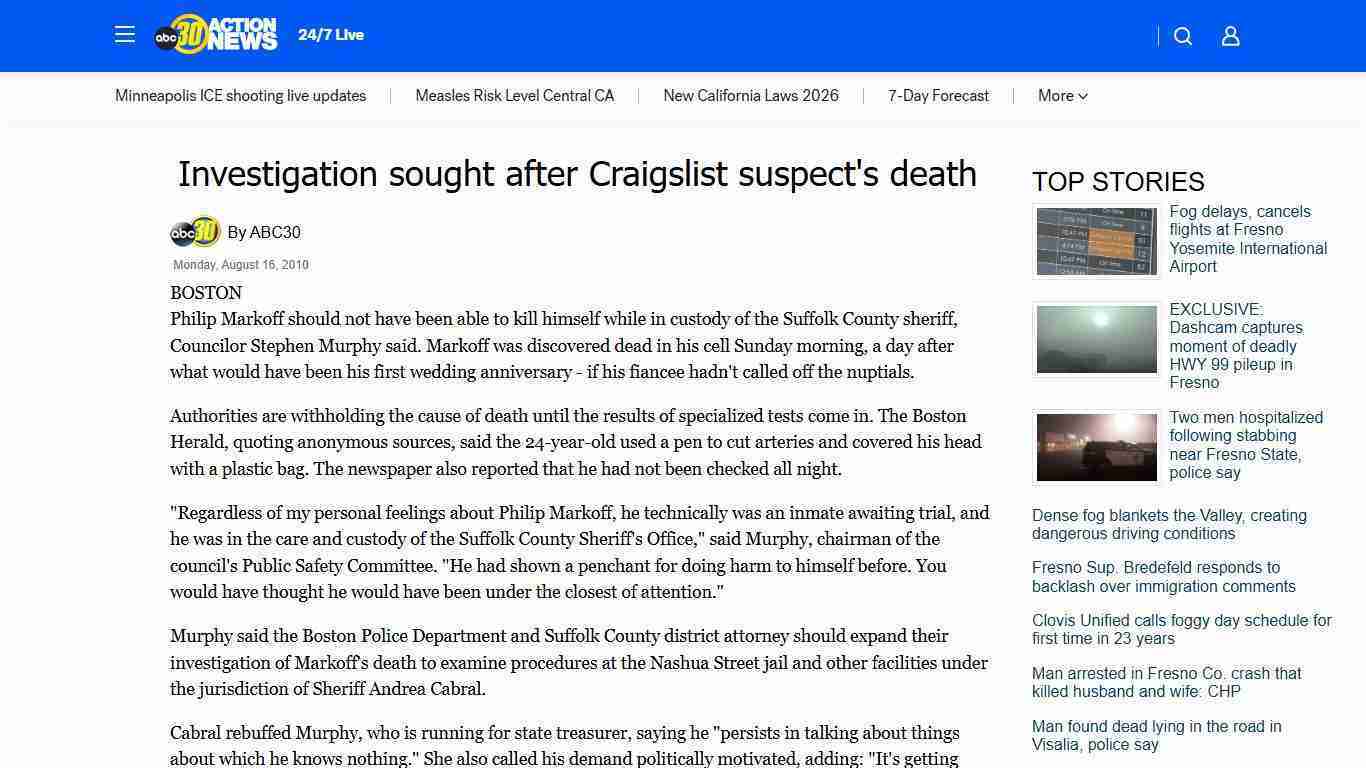Click the dashcam pileup story thumbnail
This screenshot has width=1366, height=768.
coord(1096,339)
